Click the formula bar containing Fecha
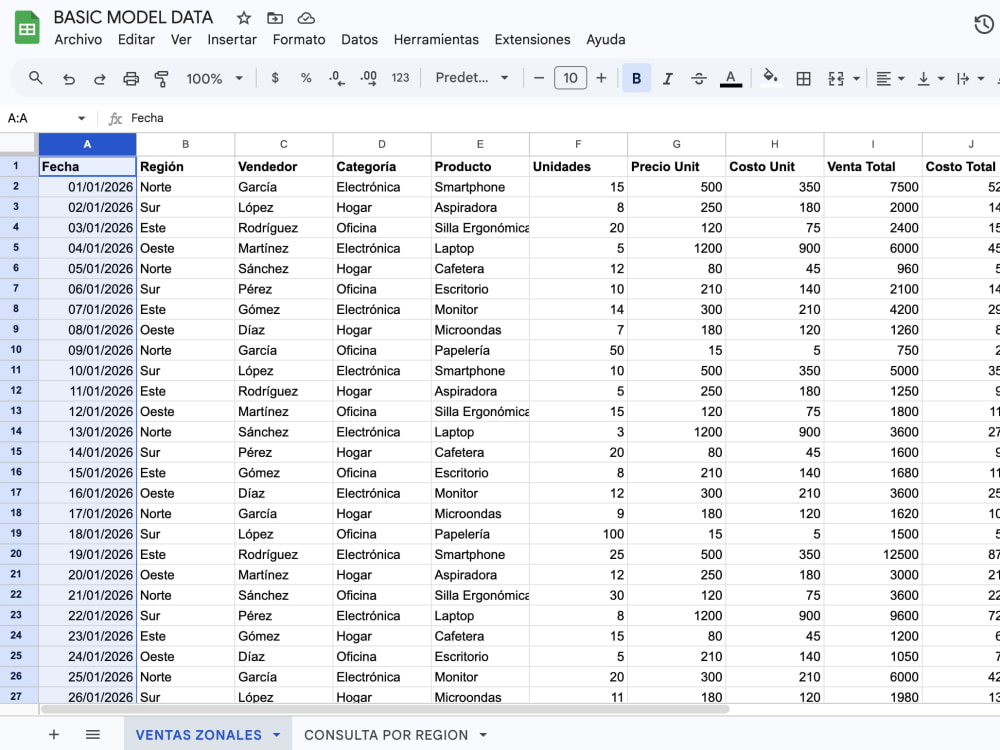The height and width of the screenshot is (750, 1000). [561, 118]
